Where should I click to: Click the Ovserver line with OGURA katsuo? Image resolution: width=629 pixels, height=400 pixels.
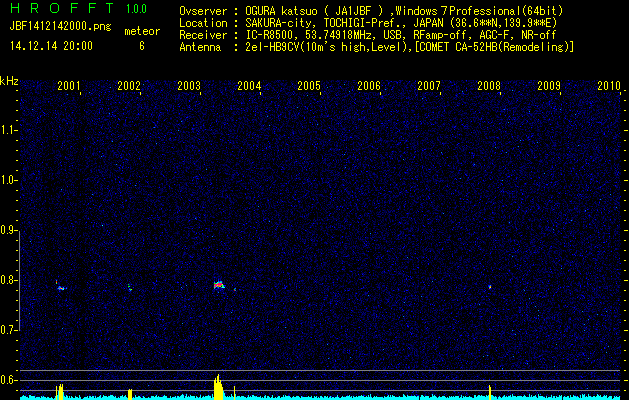[x=371, y=11]
